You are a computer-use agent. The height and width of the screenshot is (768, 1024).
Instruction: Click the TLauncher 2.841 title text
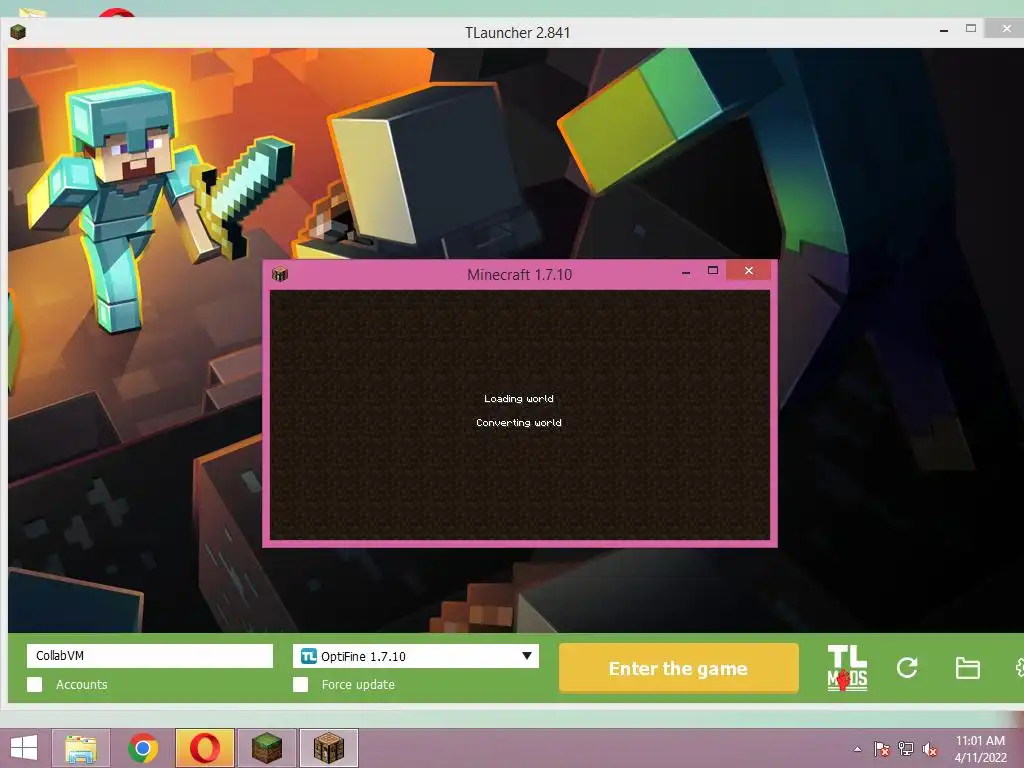point(517,33)
